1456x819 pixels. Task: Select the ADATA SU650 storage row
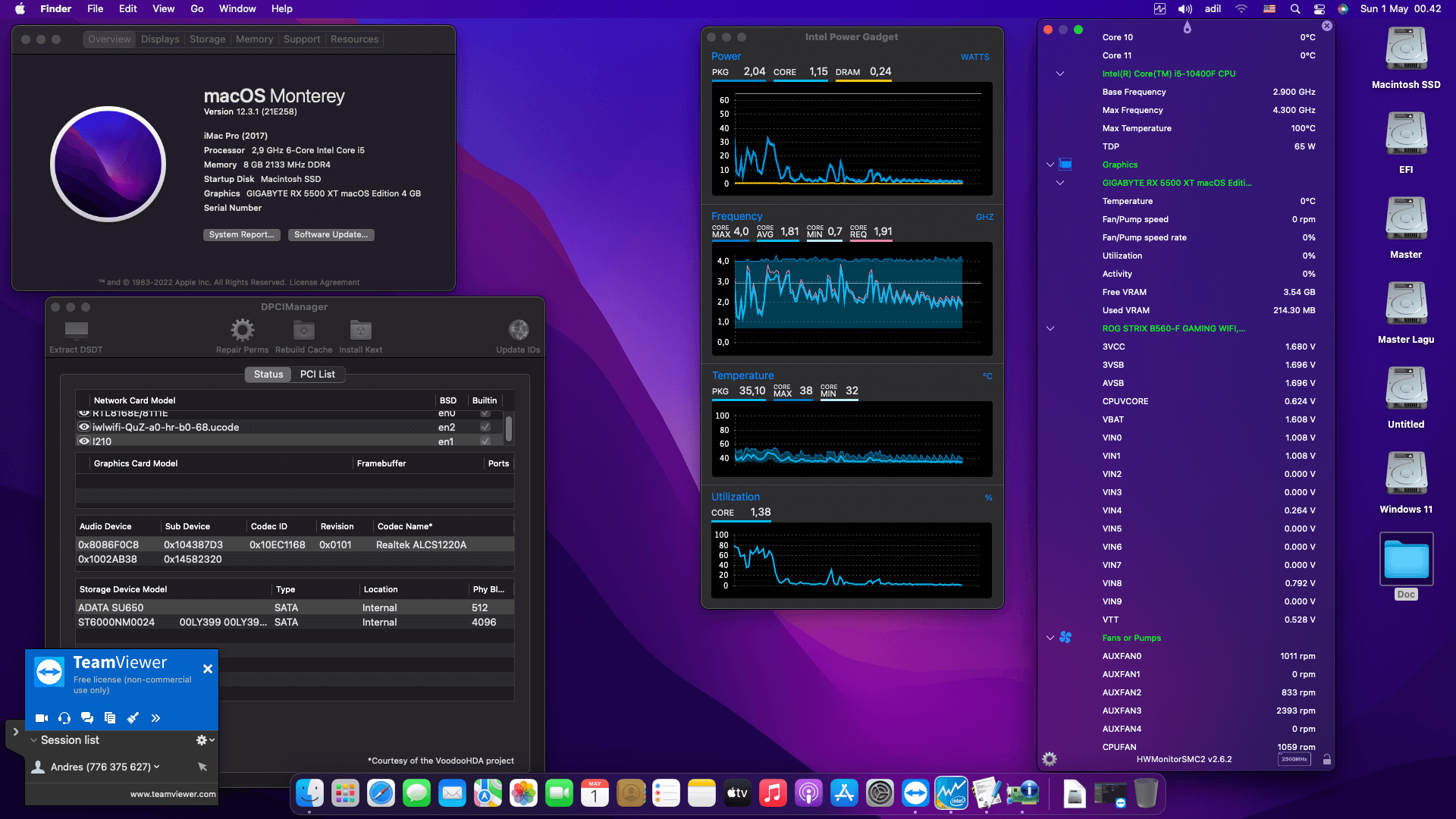tap(295, 607)
